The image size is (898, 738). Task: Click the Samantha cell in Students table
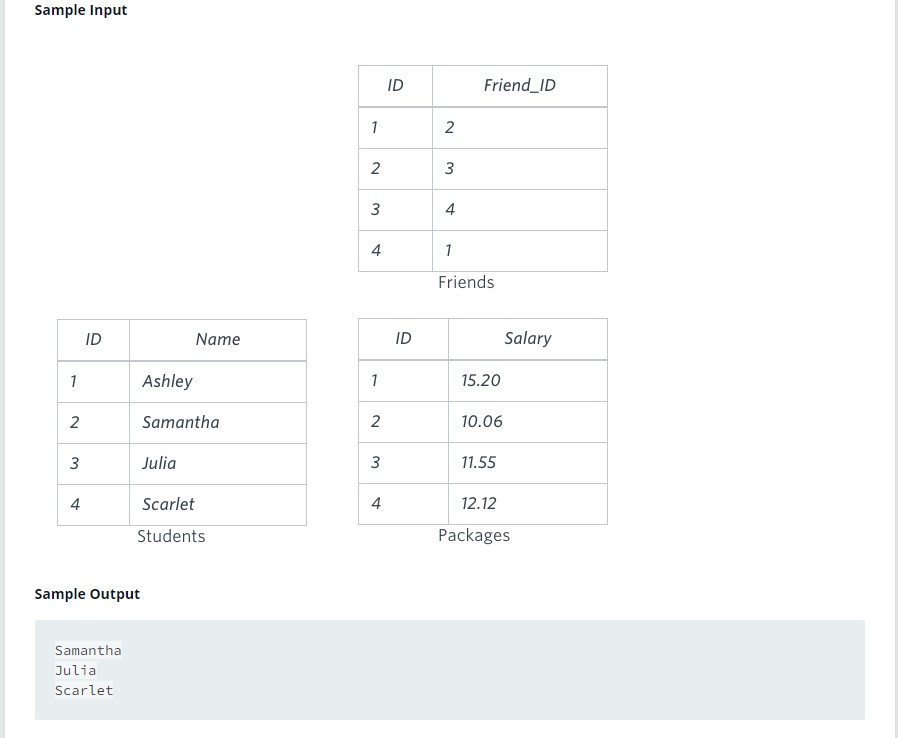pos(180,422)
